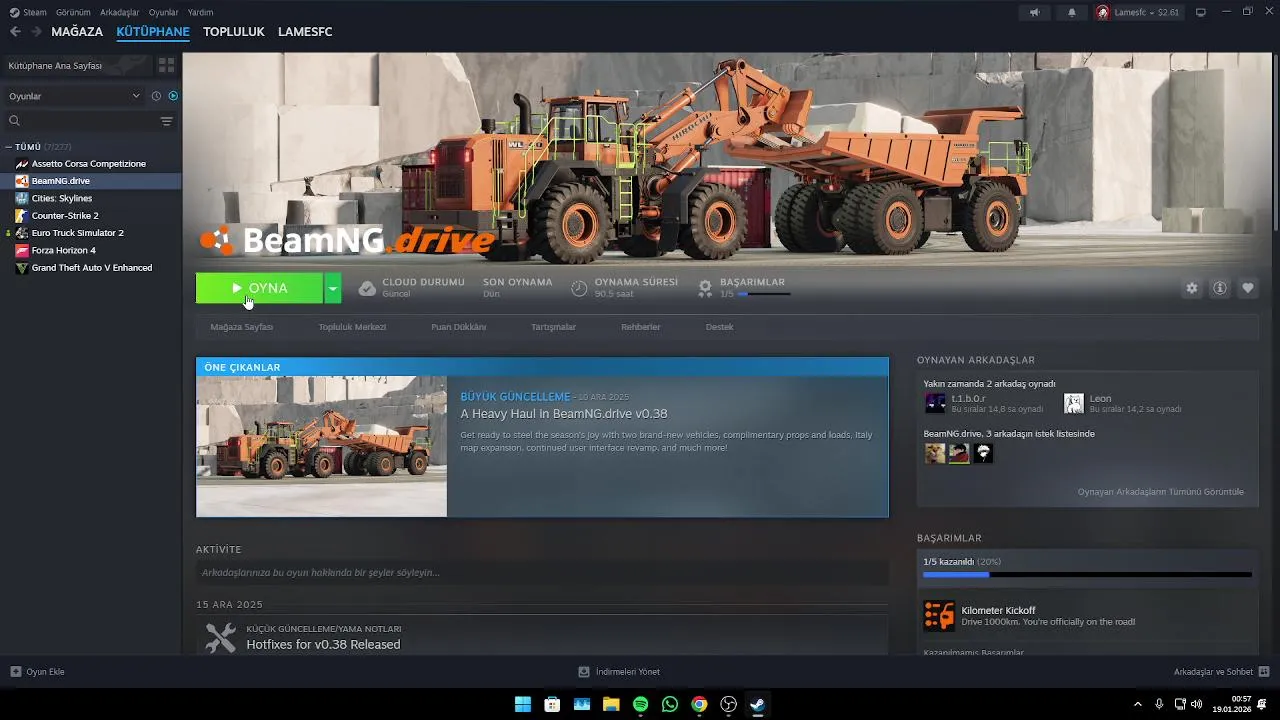The image size is (1280, 720).
Task: Open the Steam menu
Action: [x=28, y=12]
